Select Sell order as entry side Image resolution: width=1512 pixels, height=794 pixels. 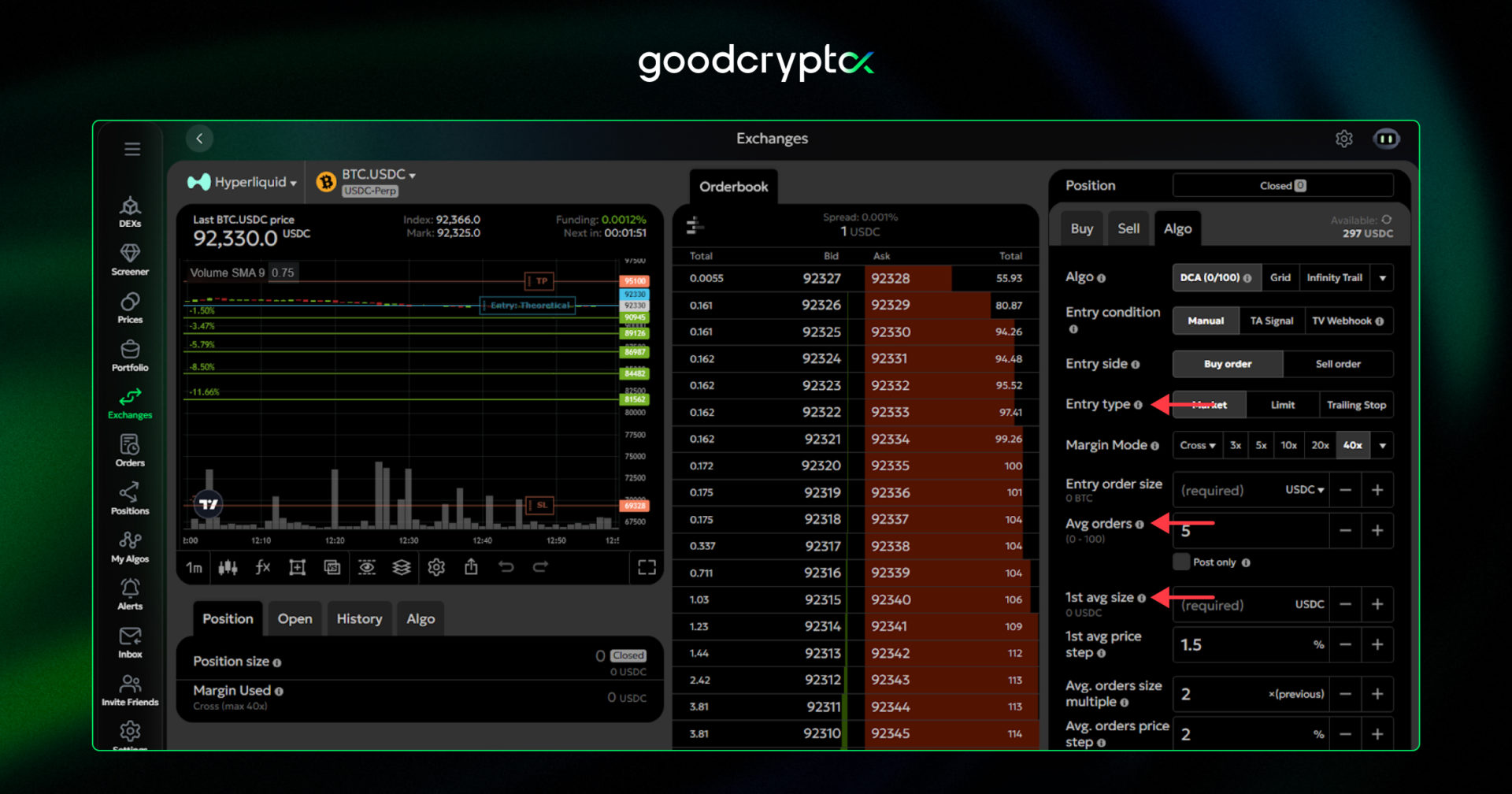1337,364
